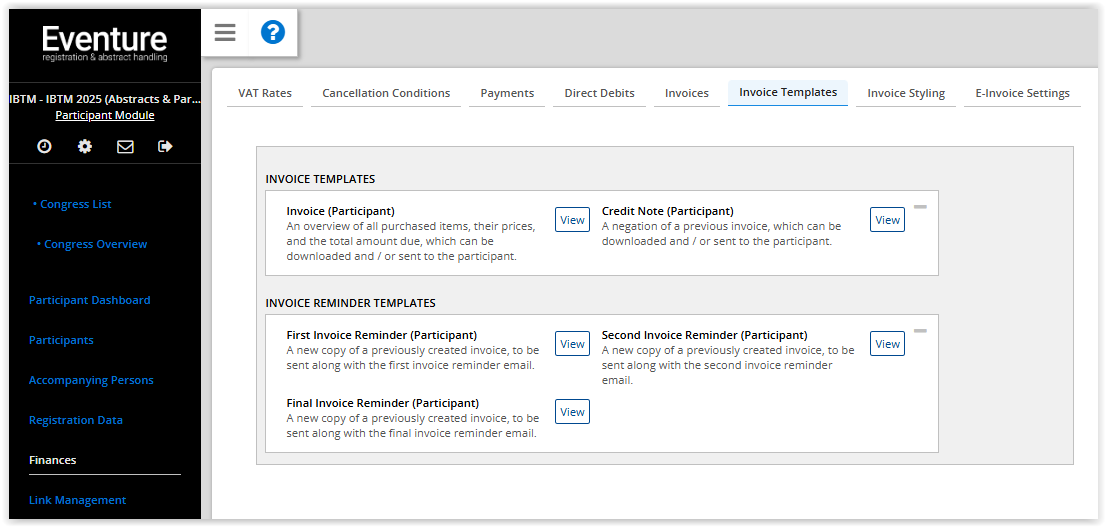The image size is (1106, 527).
Task: Open the Cancellation Conditions tab
Action: (x=386, y=93)
